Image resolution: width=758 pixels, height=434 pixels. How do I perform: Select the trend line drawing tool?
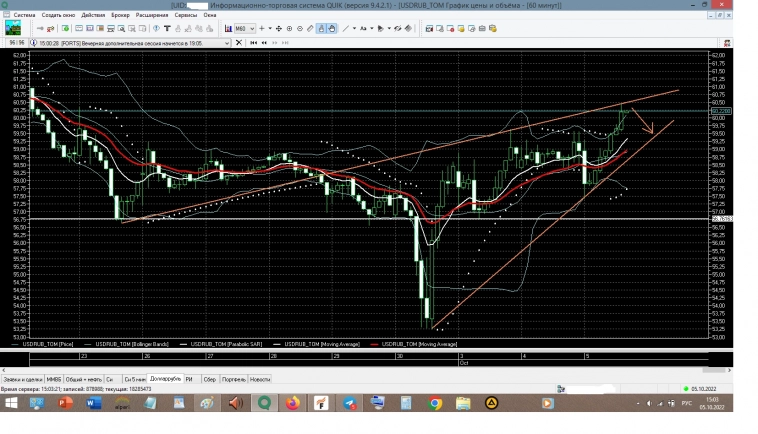(346, 29)
